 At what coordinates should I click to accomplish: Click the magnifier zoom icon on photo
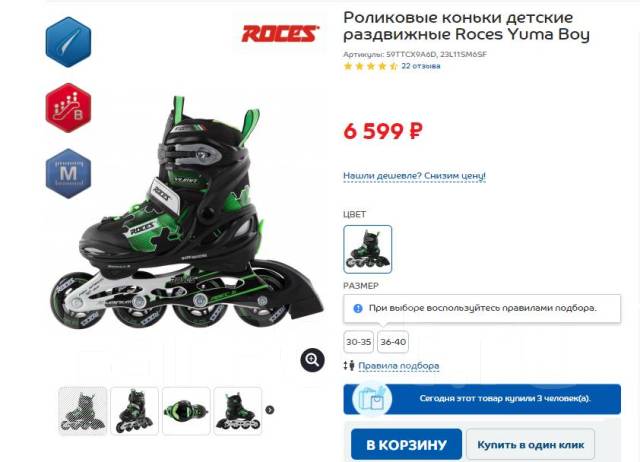pos(313,360)
